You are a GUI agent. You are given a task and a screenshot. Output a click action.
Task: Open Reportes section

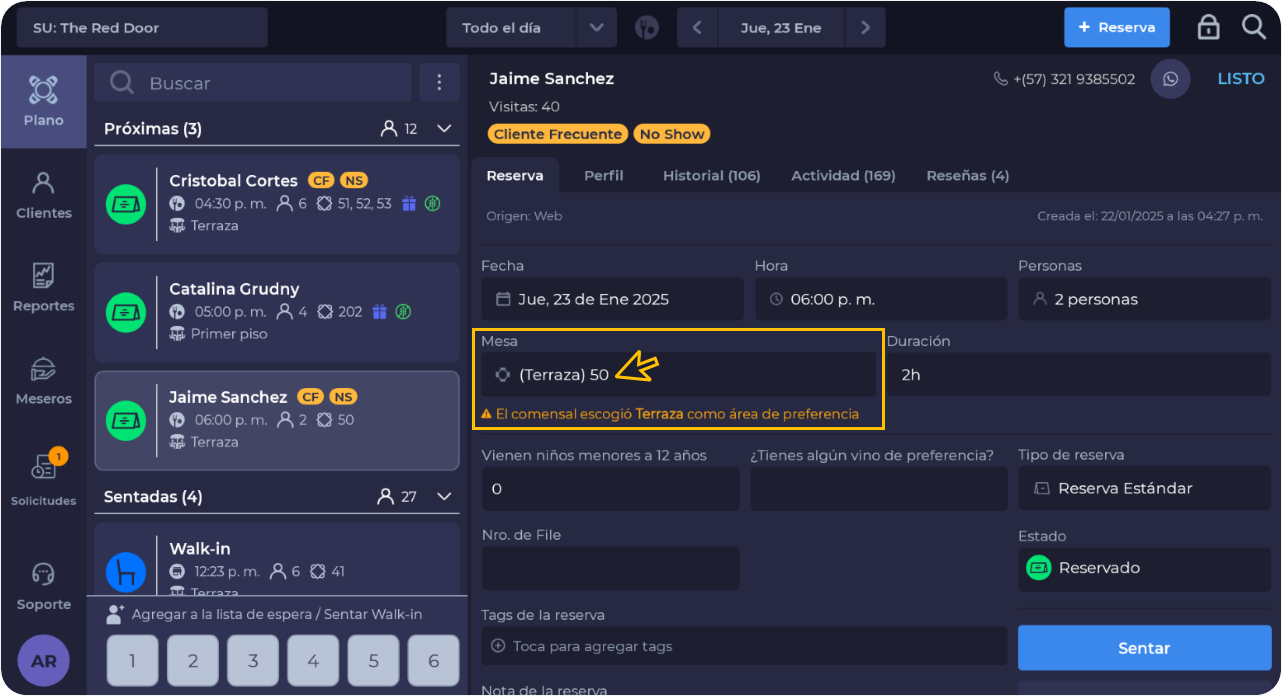tap(43, 288)
